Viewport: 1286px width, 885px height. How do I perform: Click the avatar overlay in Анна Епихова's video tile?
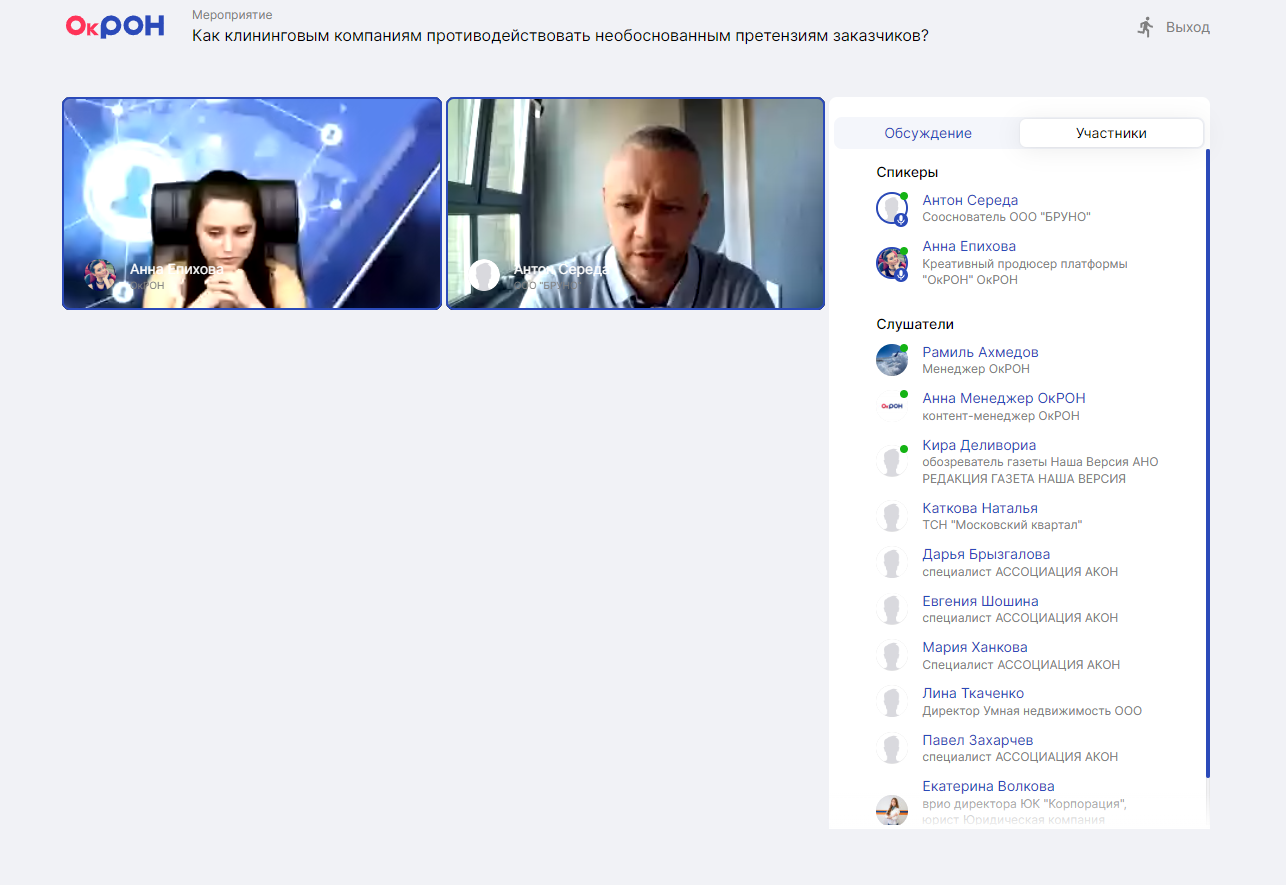click(x=100, y=275)
